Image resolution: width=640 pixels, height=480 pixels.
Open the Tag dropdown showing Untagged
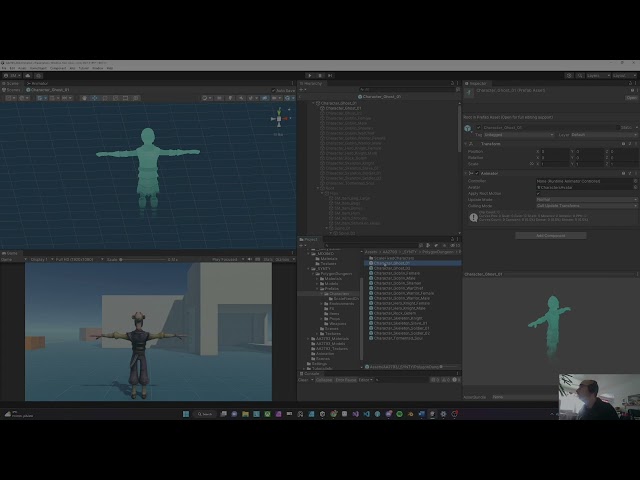pyautogui.click(x=518, y=135)
